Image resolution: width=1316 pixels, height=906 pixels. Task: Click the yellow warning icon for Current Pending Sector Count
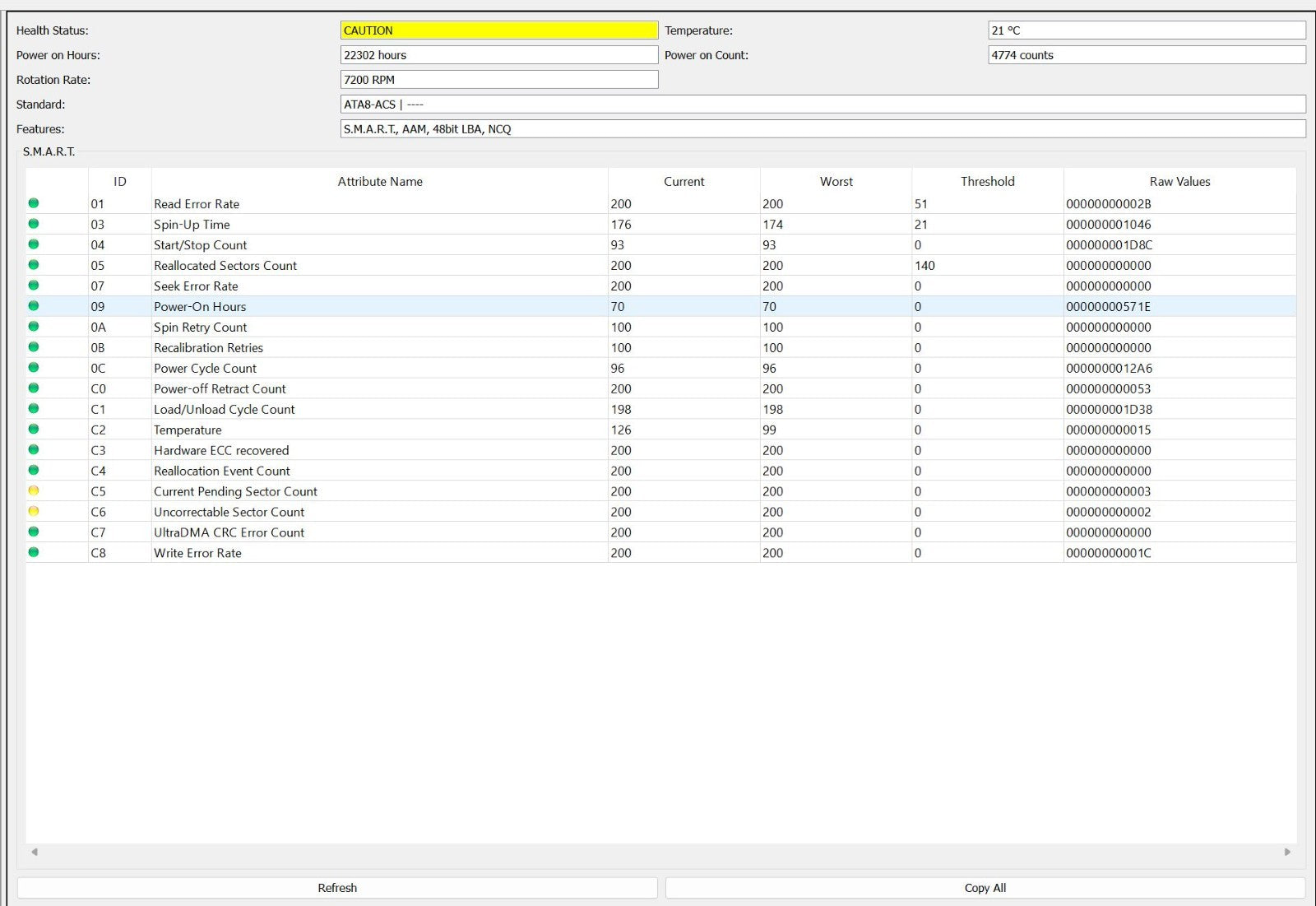pyautogui.click(x=34, y=491)
